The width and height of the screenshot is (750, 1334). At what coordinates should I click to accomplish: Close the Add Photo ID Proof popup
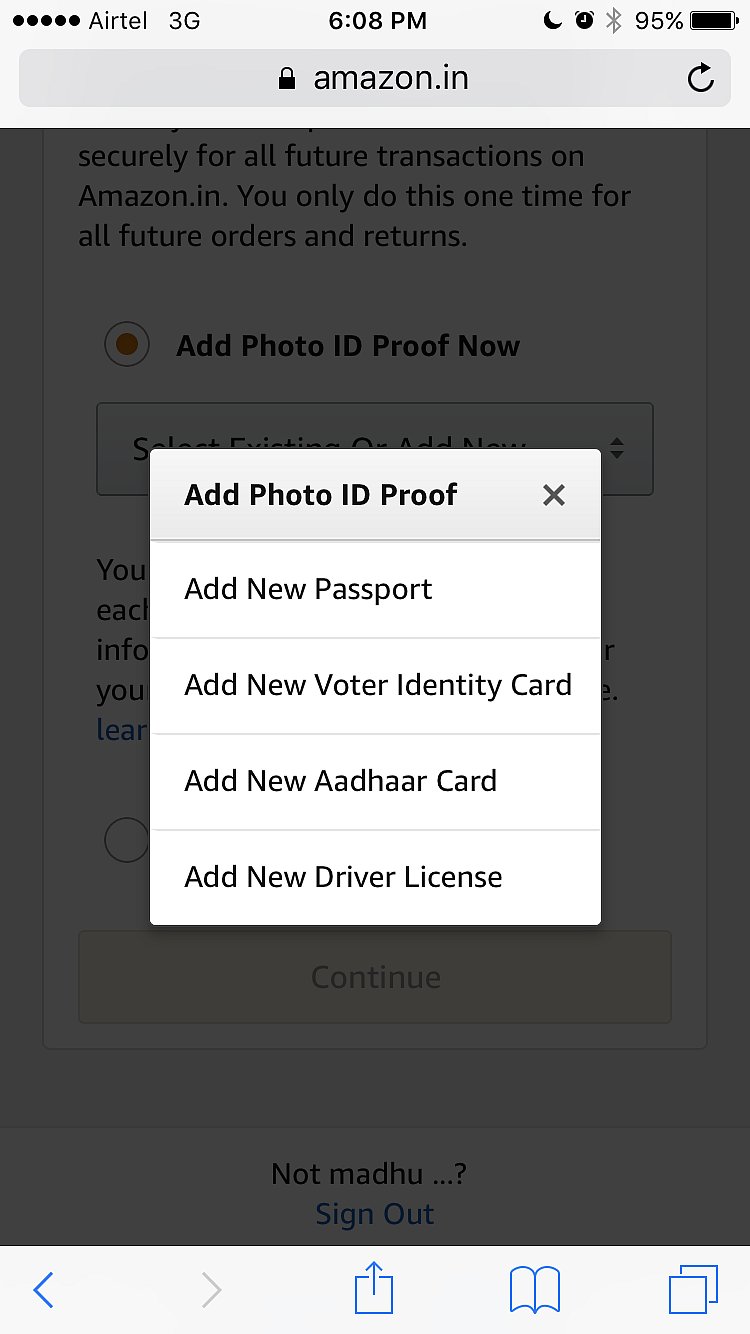click(553, 495)
